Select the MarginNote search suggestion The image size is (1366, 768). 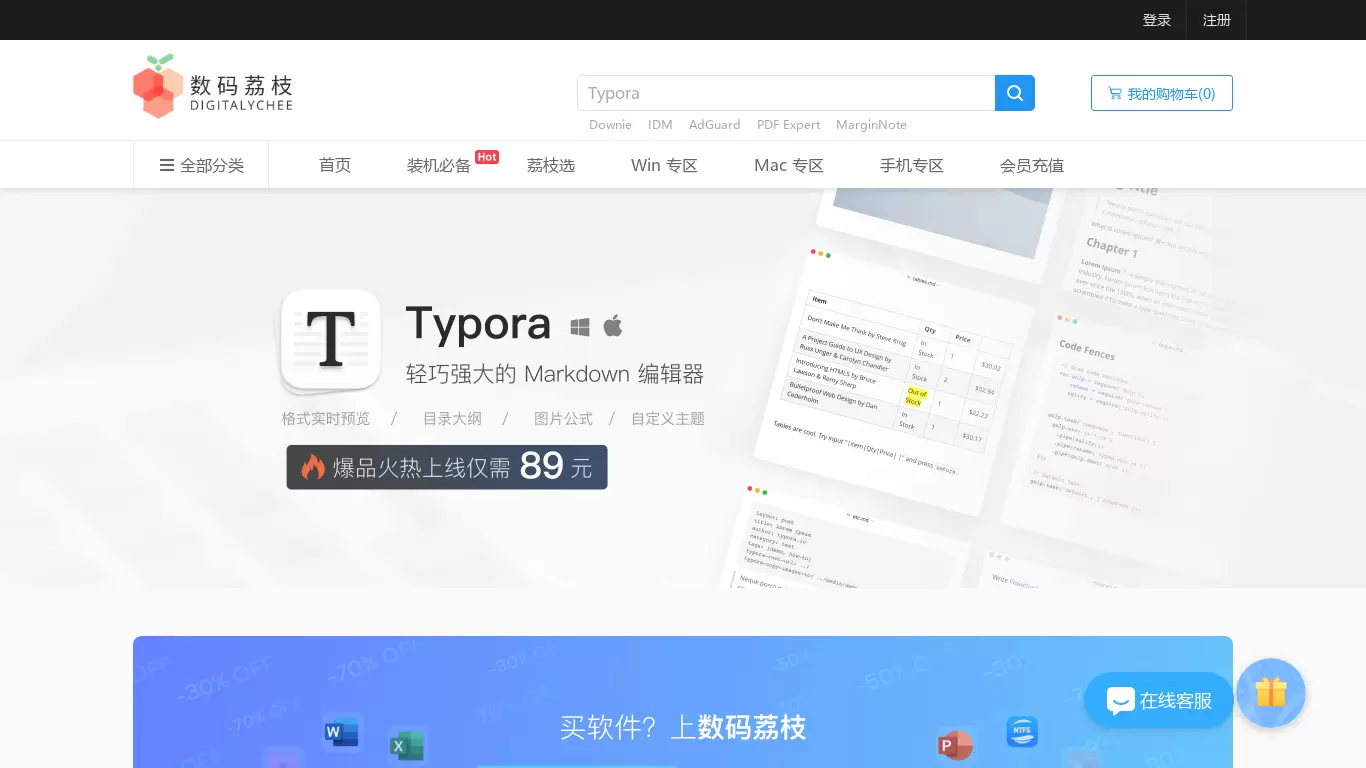(x=871, y=125)
